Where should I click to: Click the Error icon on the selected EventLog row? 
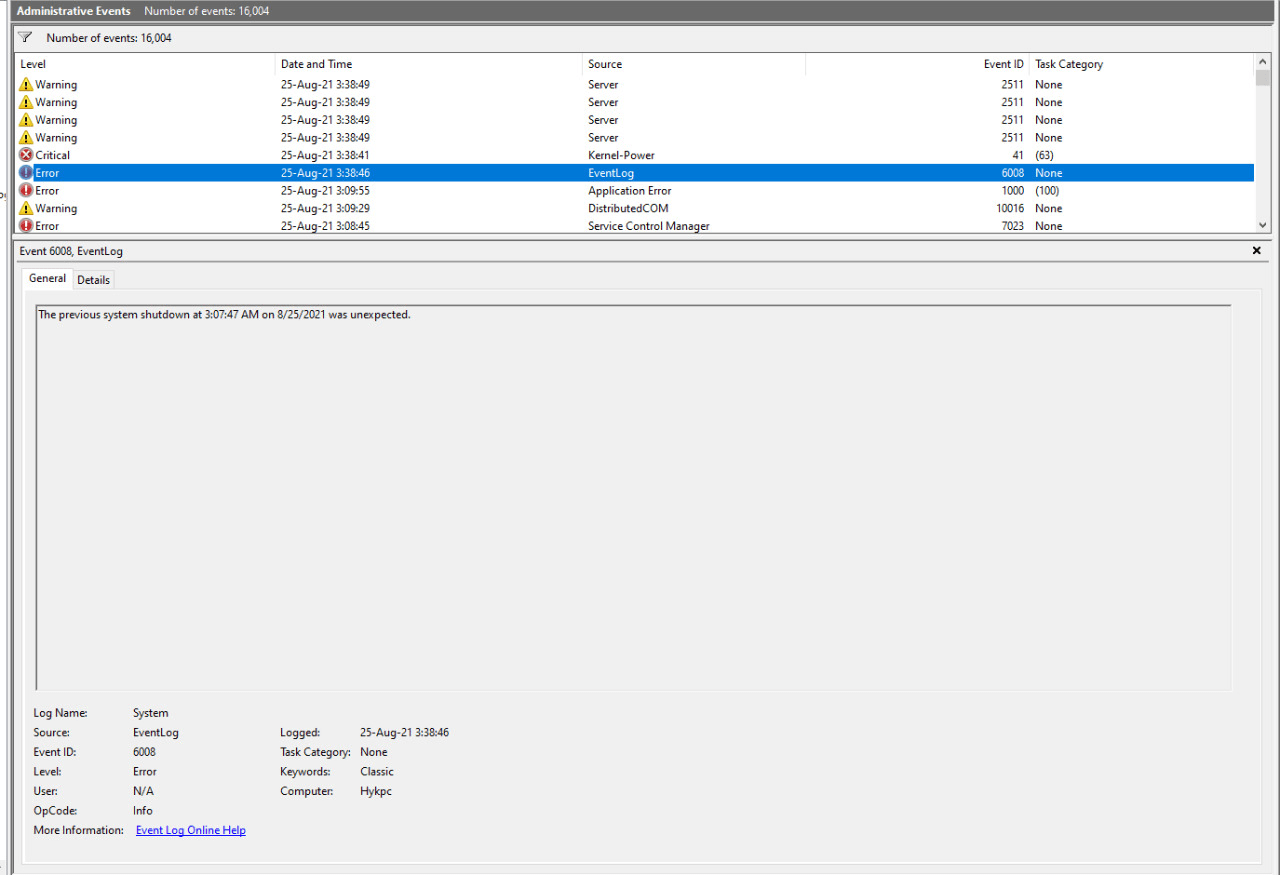pos(26,173)
